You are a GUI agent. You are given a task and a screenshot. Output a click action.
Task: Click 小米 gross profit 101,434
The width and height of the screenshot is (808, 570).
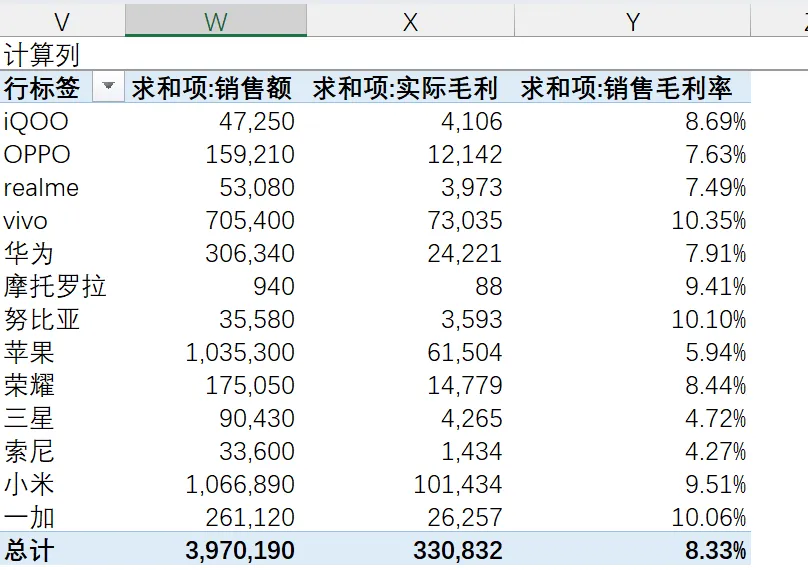(458, 484)
